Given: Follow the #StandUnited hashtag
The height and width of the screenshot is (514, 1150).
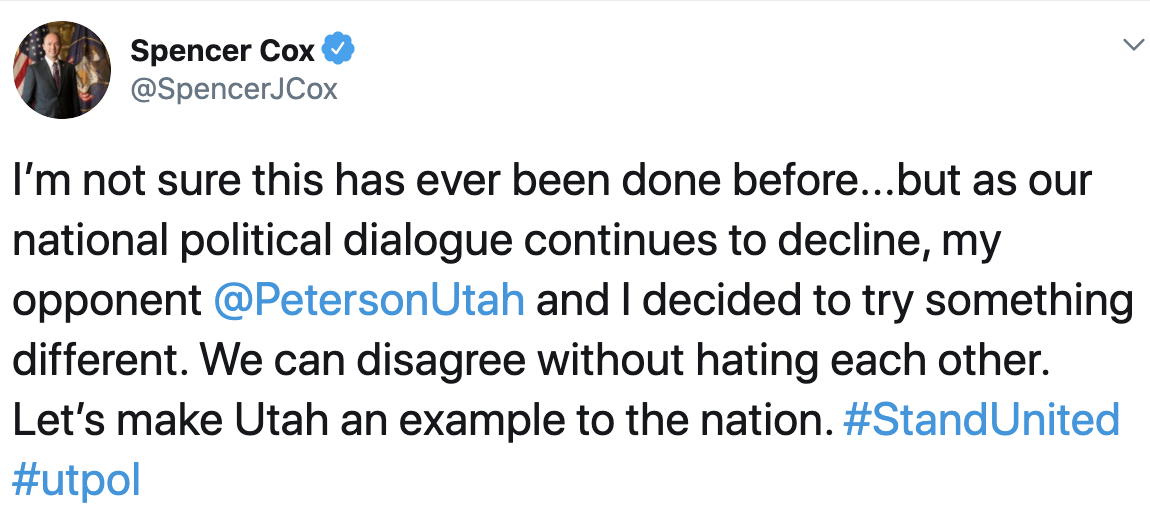Looking at the screenshot, I should tap(981, 421).
